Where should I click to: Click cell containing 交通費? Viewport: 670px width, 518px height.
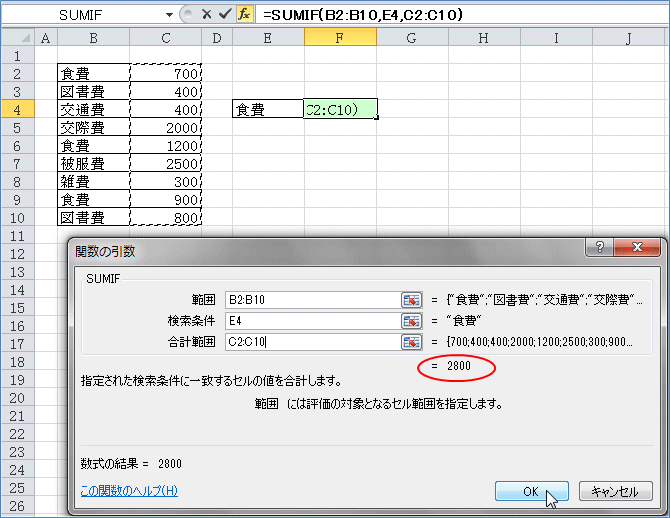tap(94, 110)
